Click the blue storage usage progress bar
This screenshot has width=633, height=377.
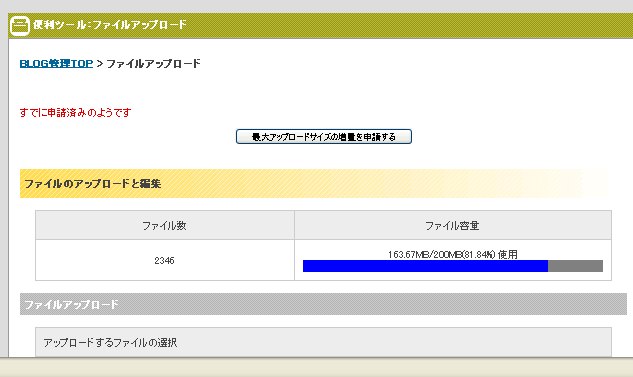point(425,266)
